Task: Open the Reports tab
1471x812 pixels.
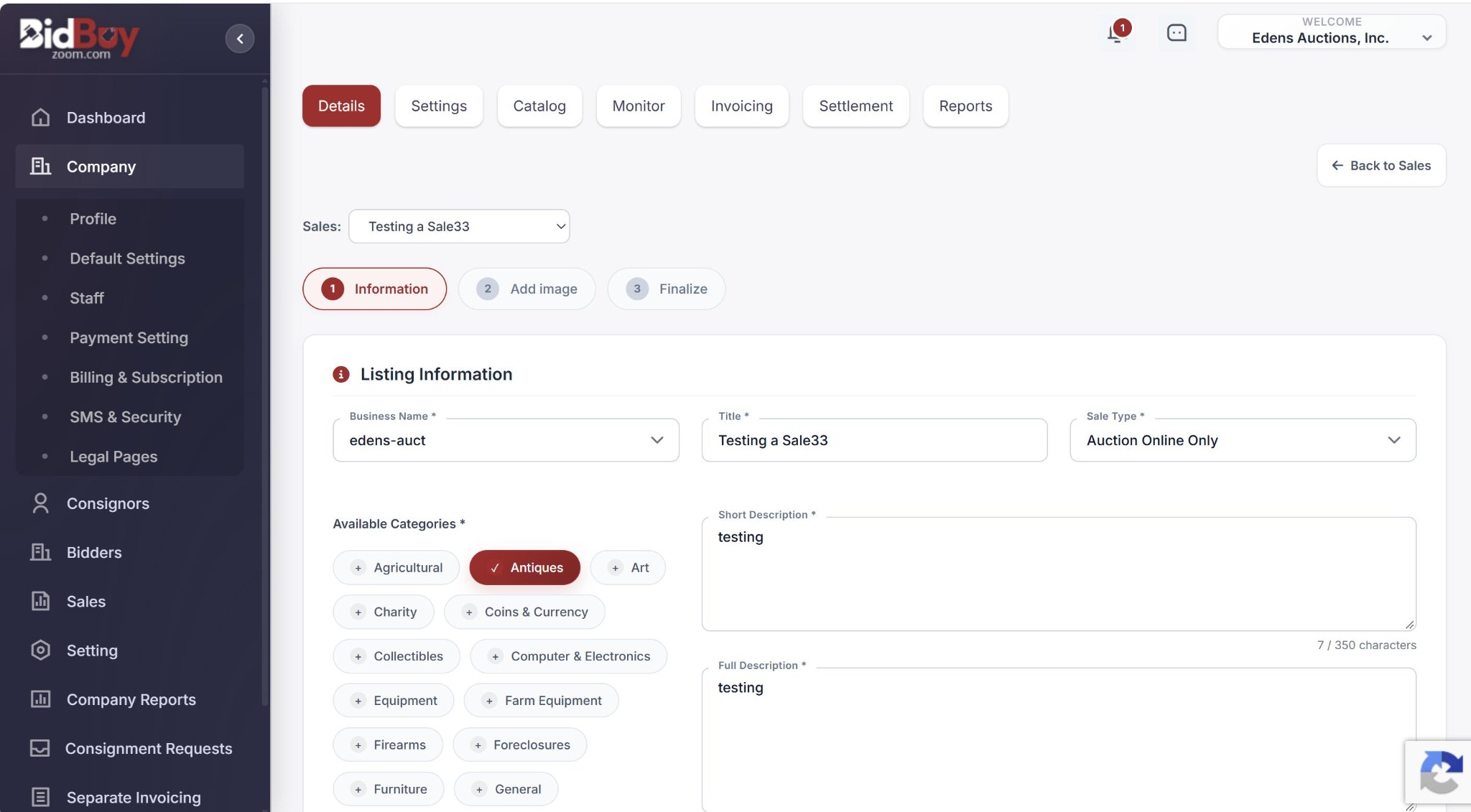Action: (x=966, y=106)
